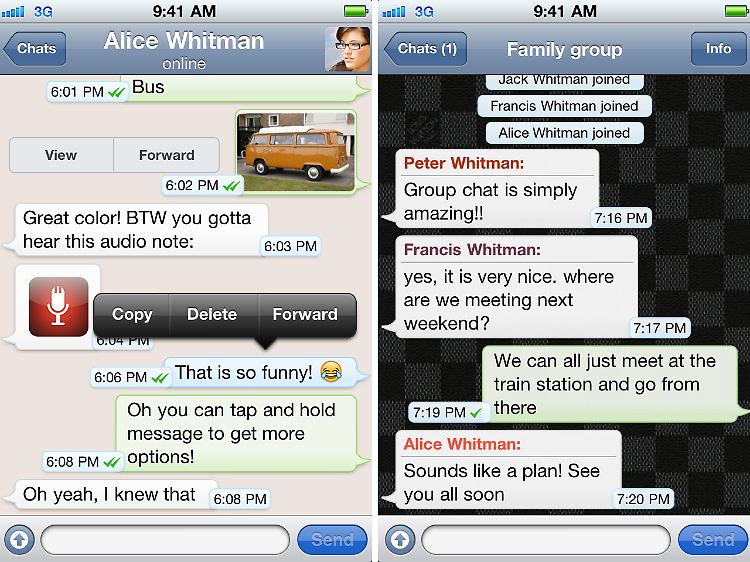Screen dimensions: 750x562
Task: Open Alice Whitman's profile photo
Action: 348,49
